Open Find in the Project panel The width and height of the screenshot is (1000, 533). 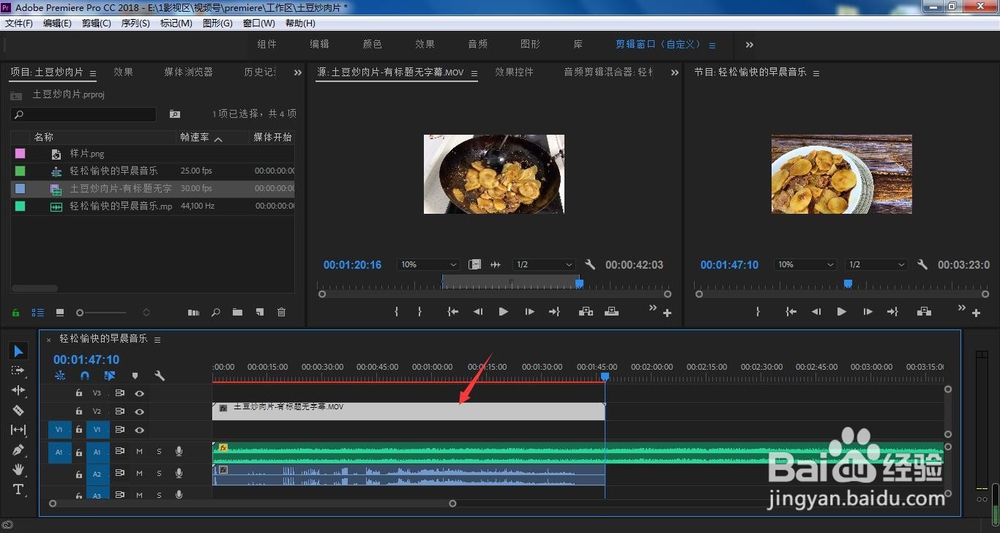click(216, 312)
